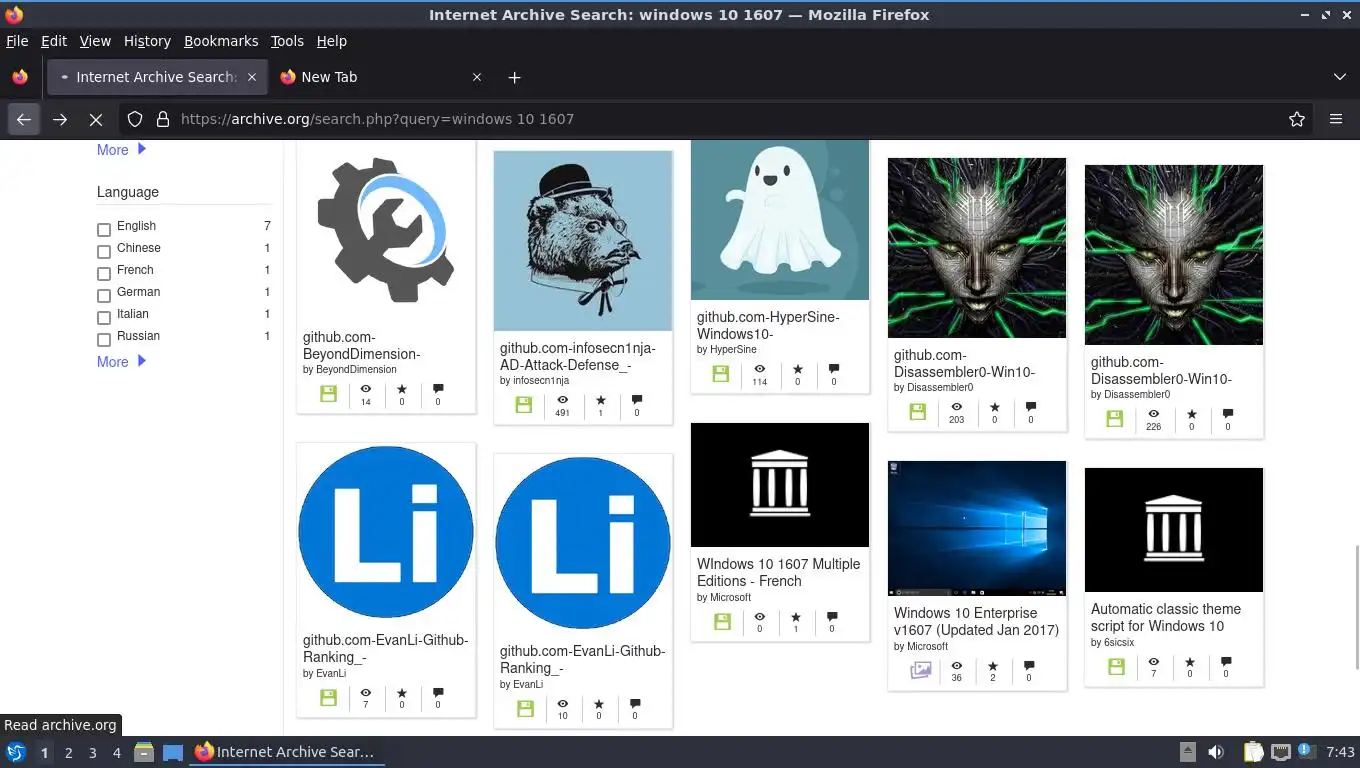Open WIndows 10 1607 Multiple Editions - French
Screen dimensions: 1360x768
[x=778, y=572]
